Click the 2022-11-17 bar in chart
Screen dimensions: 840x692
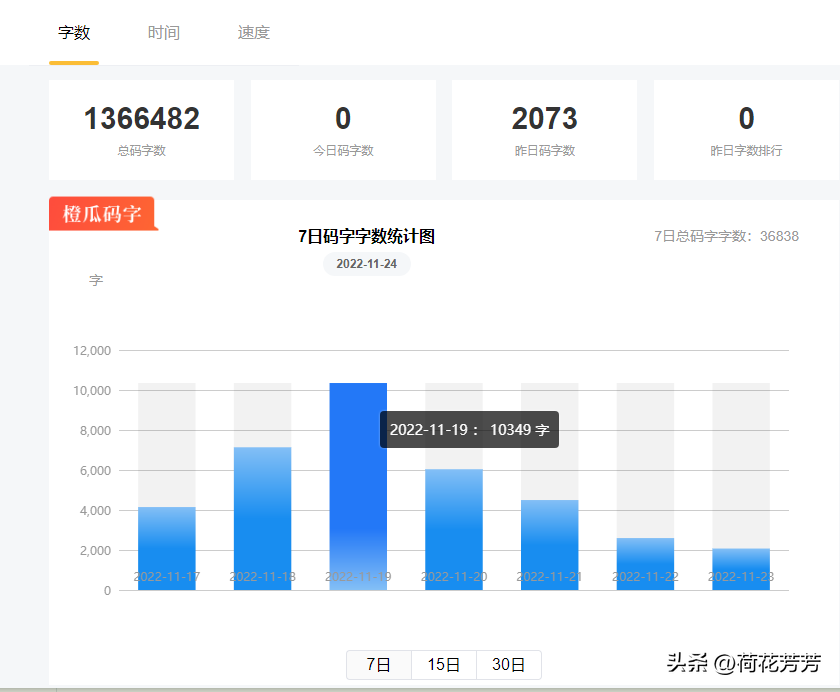[x=167, y=548]
